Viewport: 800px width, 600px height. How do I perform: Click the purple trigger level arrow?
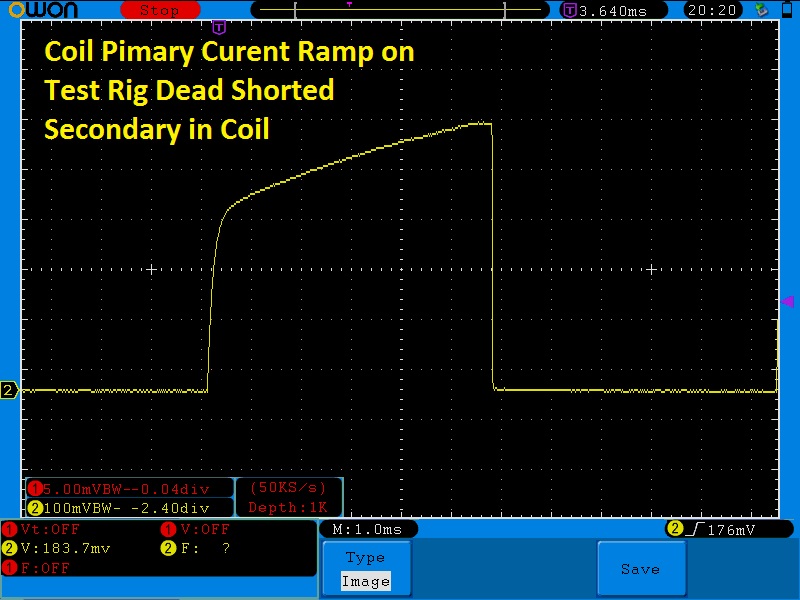pos(786,301)
